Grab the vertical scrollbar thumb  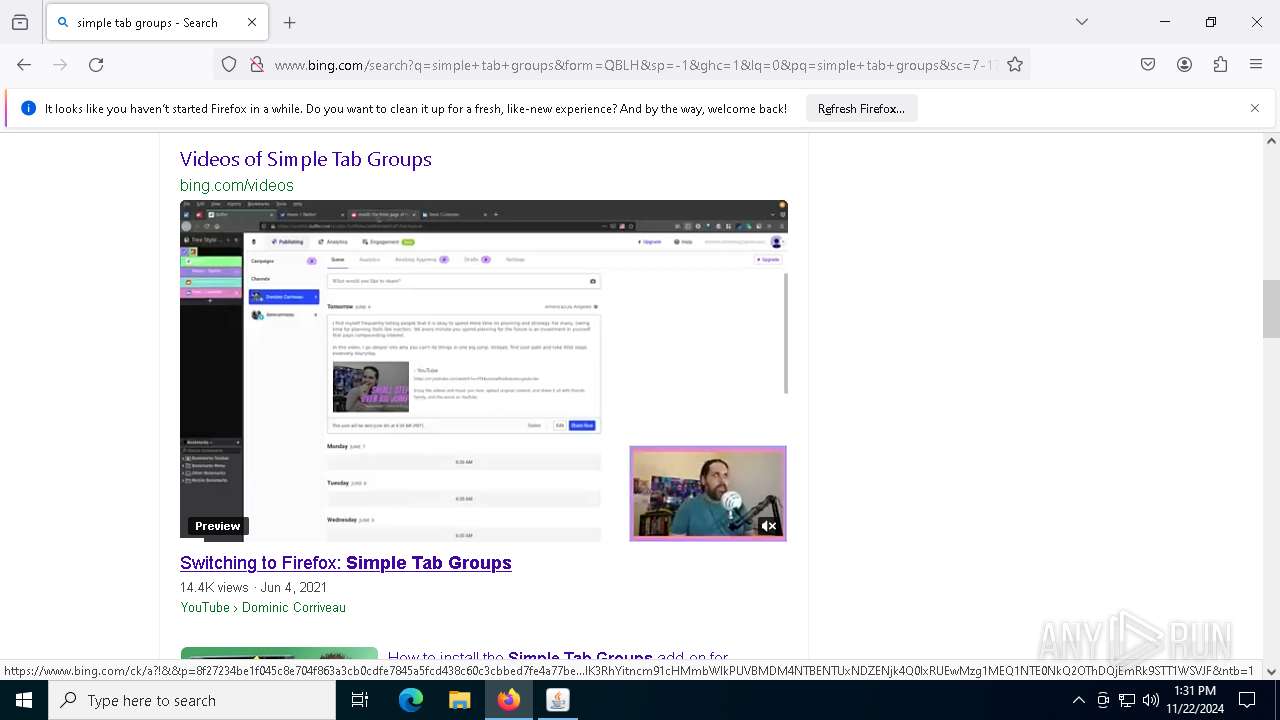(x=1271, y=310)
